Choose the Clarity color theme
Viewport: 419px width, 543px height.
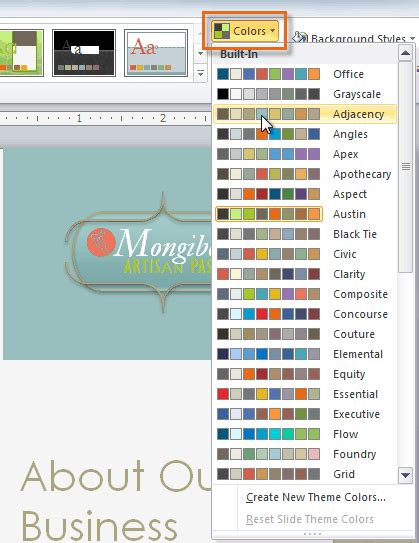305,274
